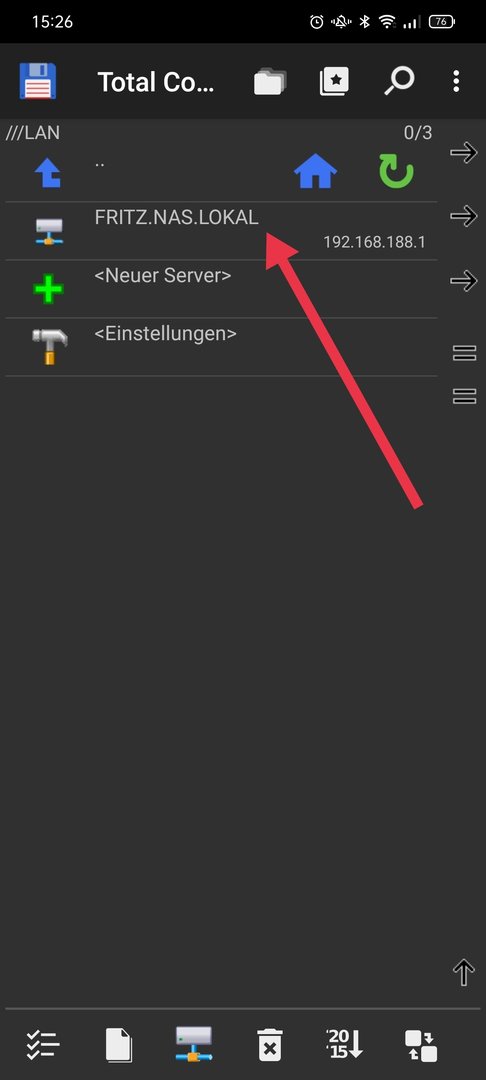
Task: Go up one level with blue arrow
Action: [x=48, y=172]
